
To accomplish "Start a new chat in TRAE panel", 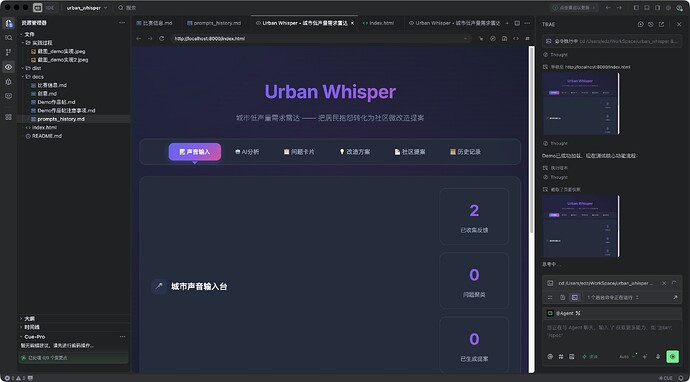I will pos(640,25).
